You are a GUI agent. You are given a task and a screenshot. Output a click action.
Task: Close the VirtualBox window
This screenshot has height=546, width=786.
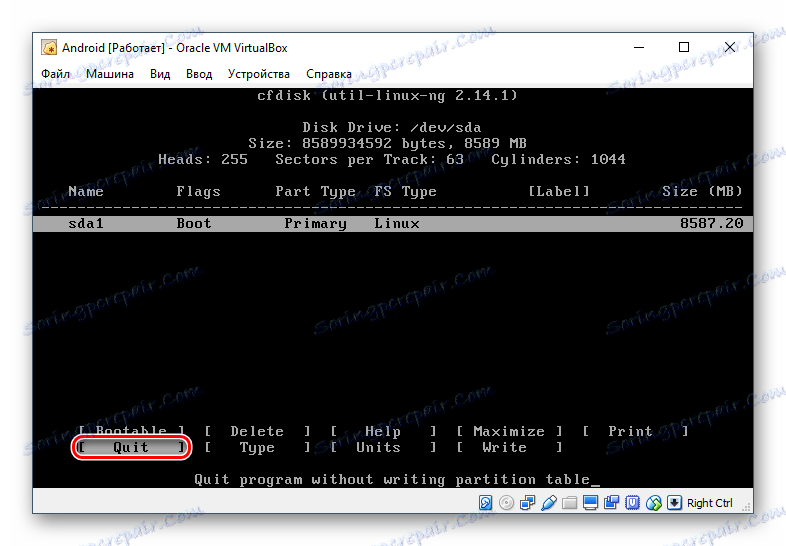click(x=730, y=48)
